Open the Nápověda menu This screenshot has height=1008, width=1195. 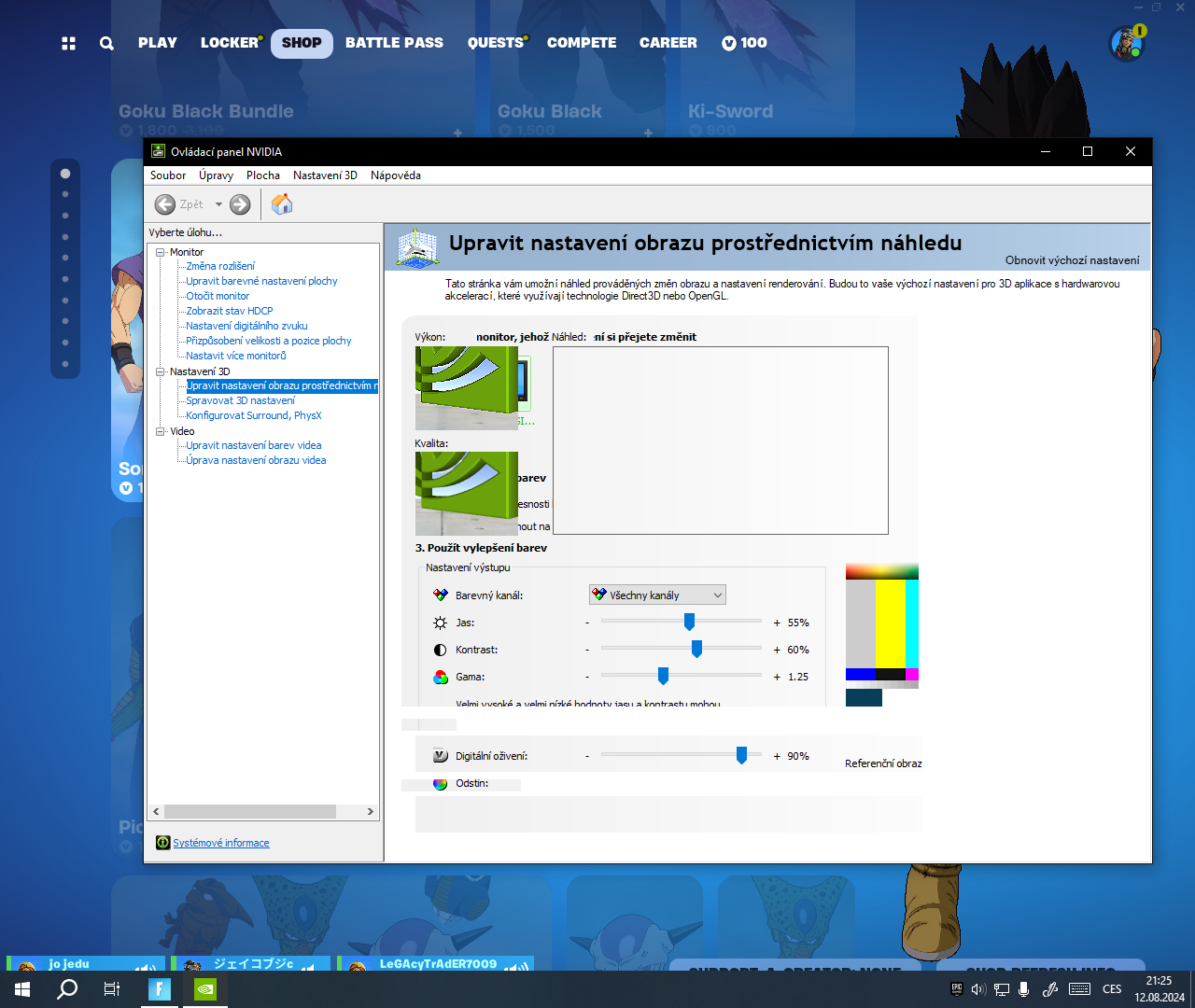[396, 175]
